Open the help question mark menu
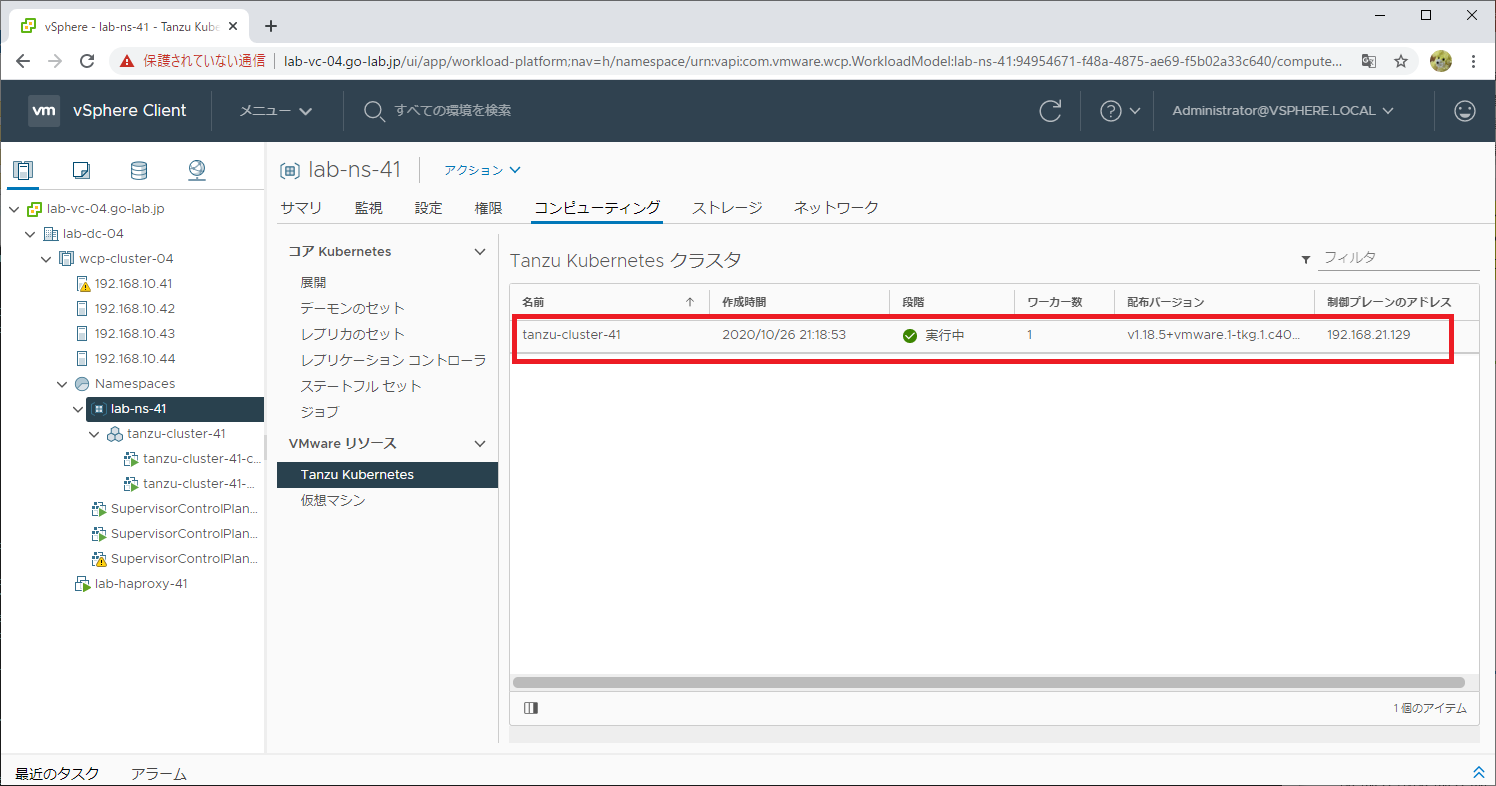Image resolution: width=1496 pixels, height=786 pixels. pos(1120,111)
